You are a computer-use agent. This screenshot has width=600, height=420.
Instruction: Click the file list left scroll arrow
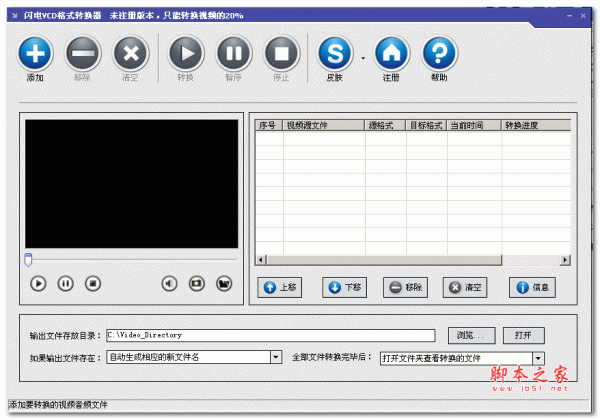(x=261, y=260)
